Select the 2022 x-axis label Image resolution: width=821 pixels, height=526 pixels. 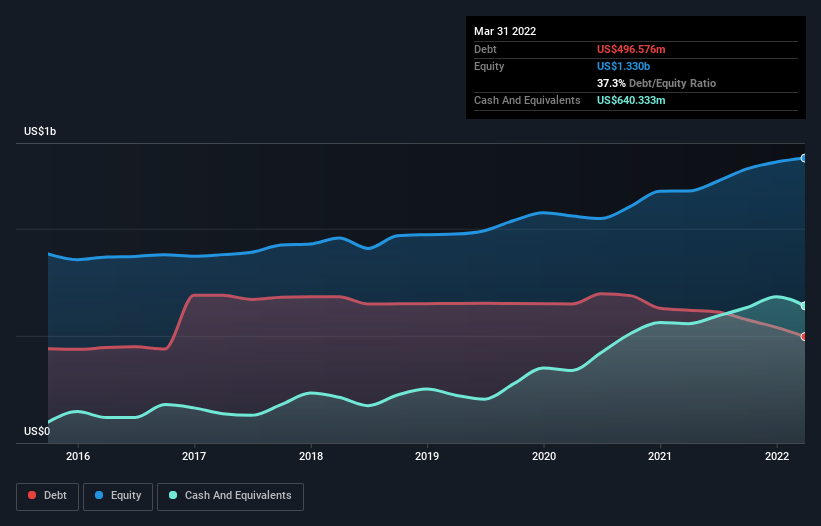point(776,456)
